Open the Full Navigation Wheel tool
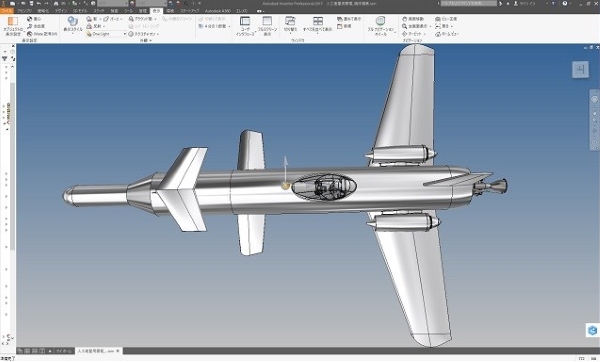 click(x=380, y=21)
